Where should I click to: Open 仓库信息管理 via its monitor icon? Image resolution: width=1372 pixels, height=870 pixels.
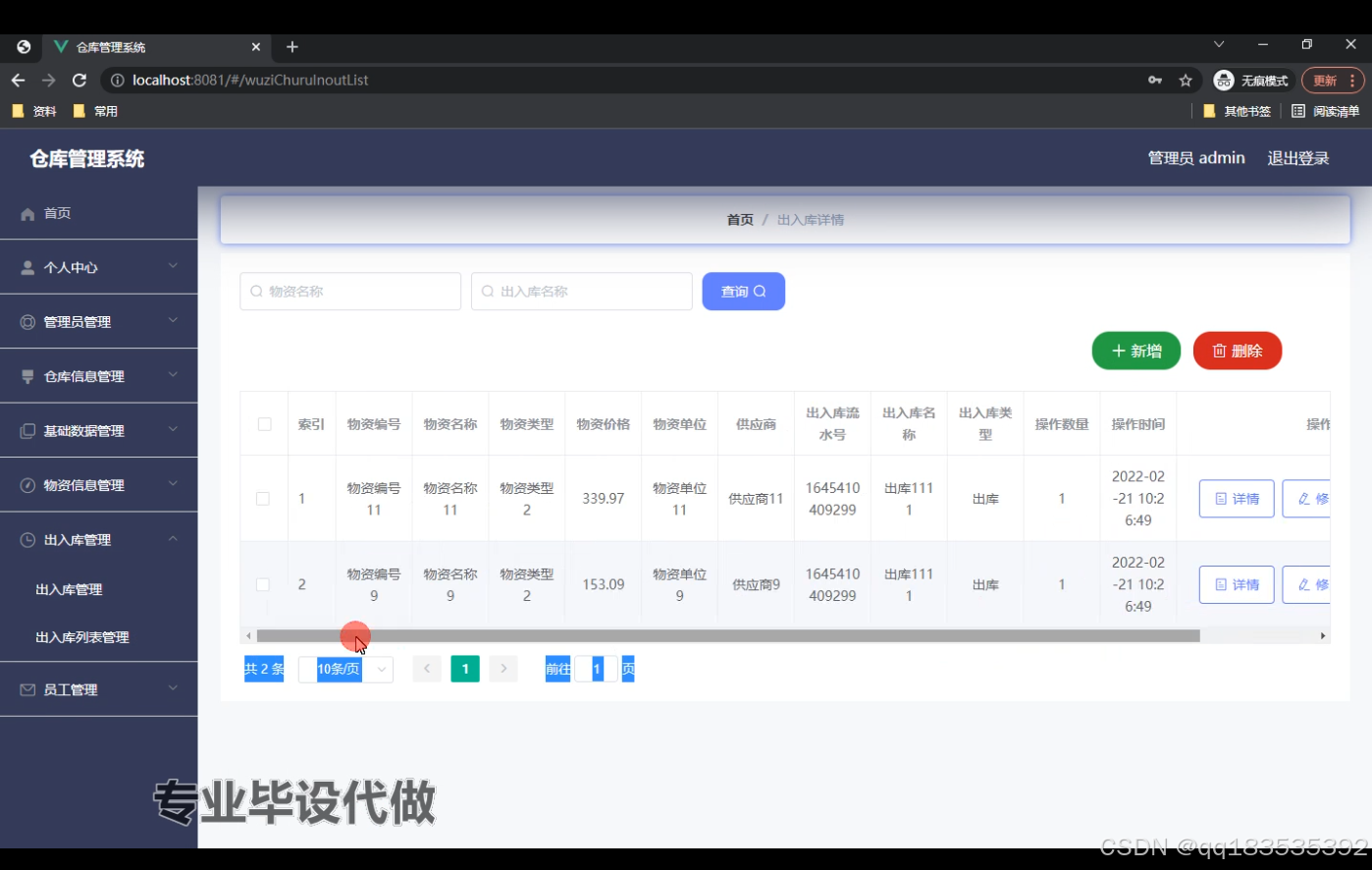(x=27, y=375)
